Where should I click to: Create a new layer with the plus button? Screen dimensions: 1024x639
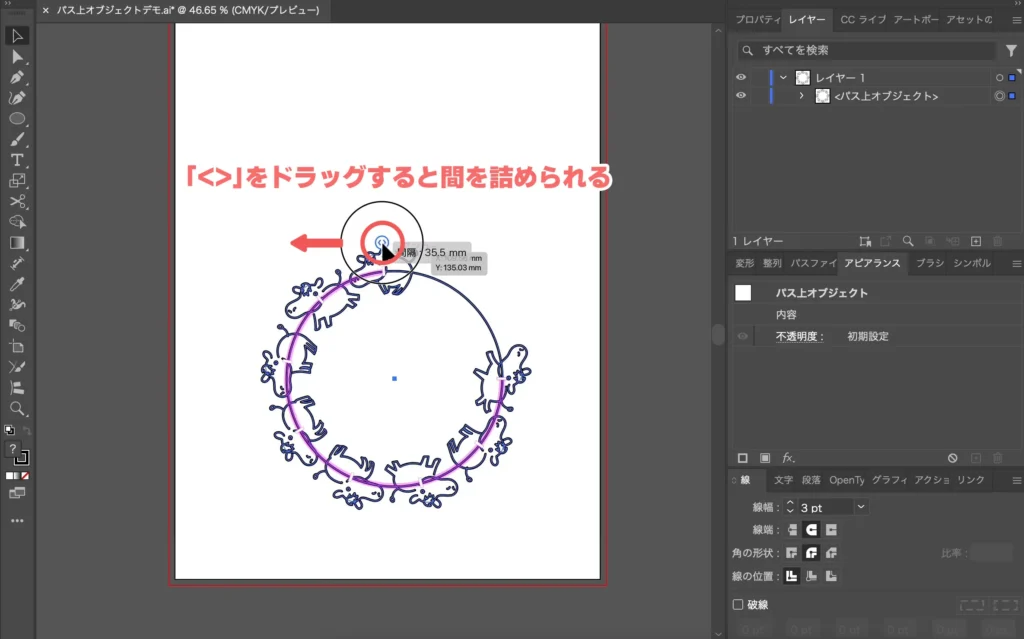pos(975,241)
